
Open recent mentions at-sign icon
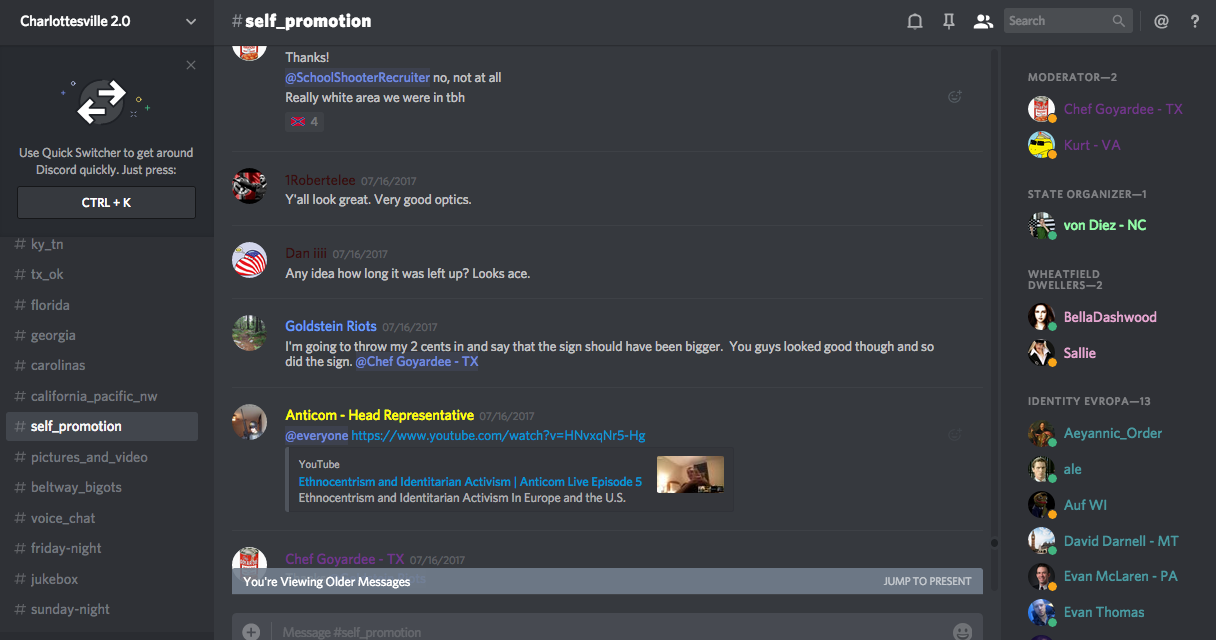(1161, 21)
